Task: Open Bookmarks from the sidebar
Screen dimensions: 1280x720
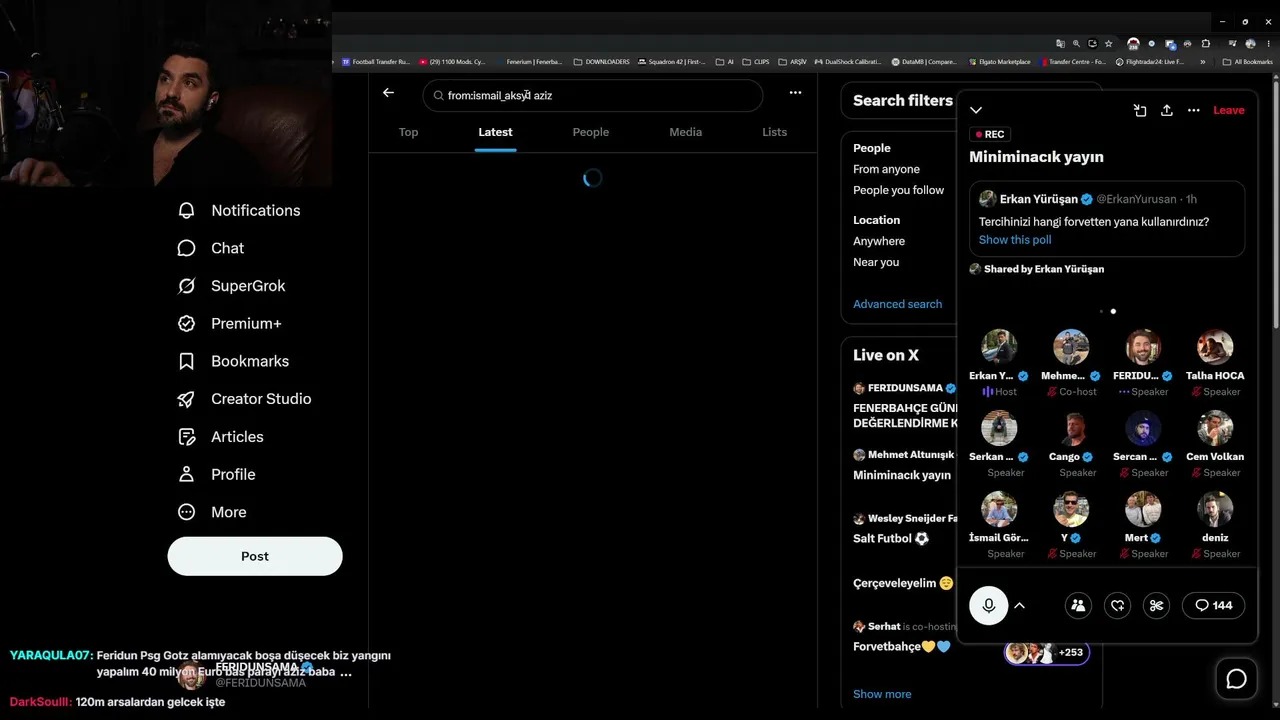Action: [233, 361]
